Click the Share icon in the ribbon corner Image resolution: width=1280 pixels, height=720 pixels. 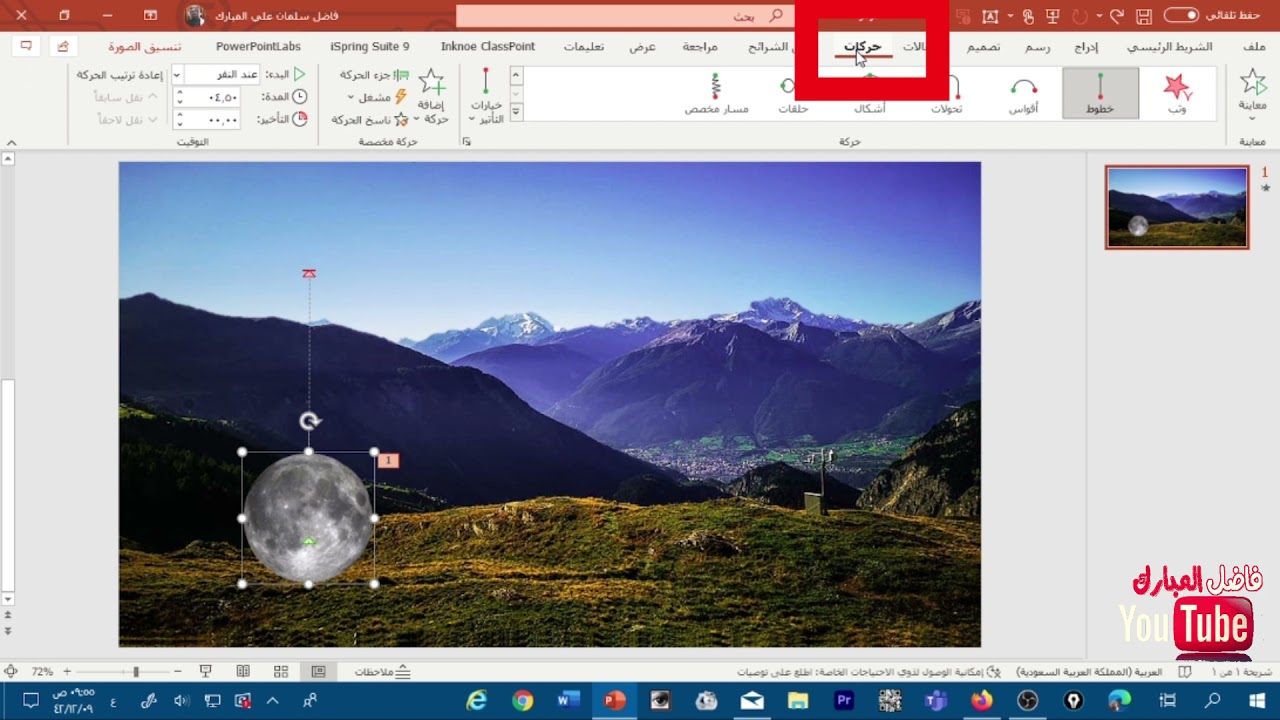63,46
